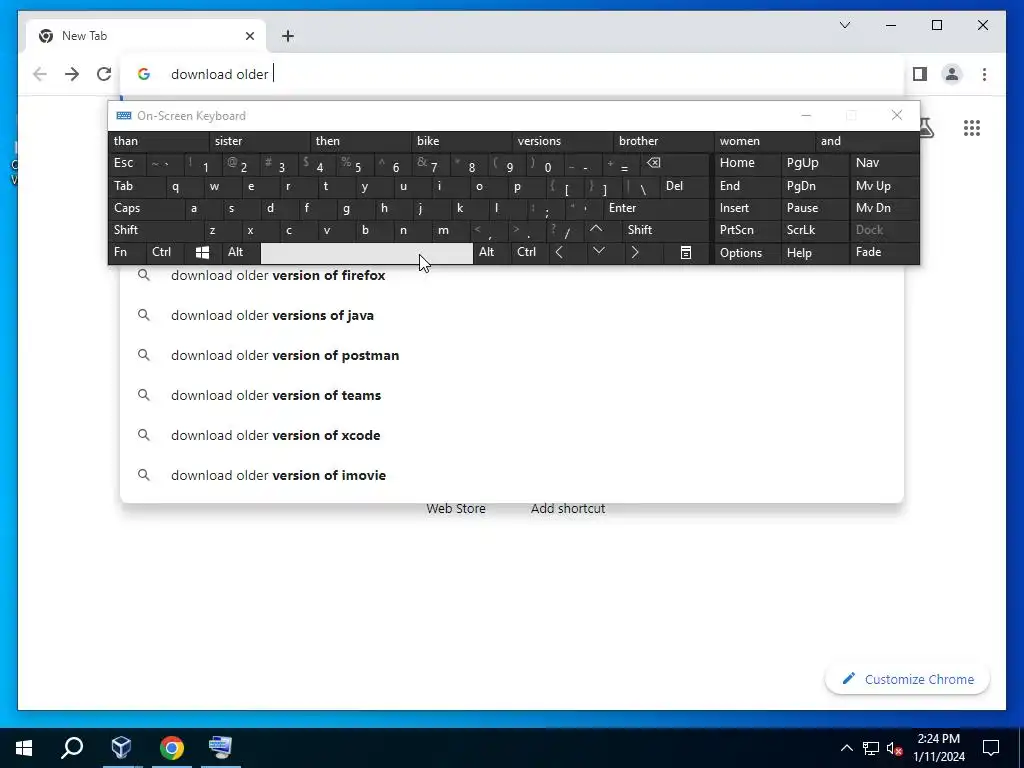Screen dimensions: 1024x768
Task: Click the Windows logo key on the On-Screen Keyboard
Action: (202, 253)
